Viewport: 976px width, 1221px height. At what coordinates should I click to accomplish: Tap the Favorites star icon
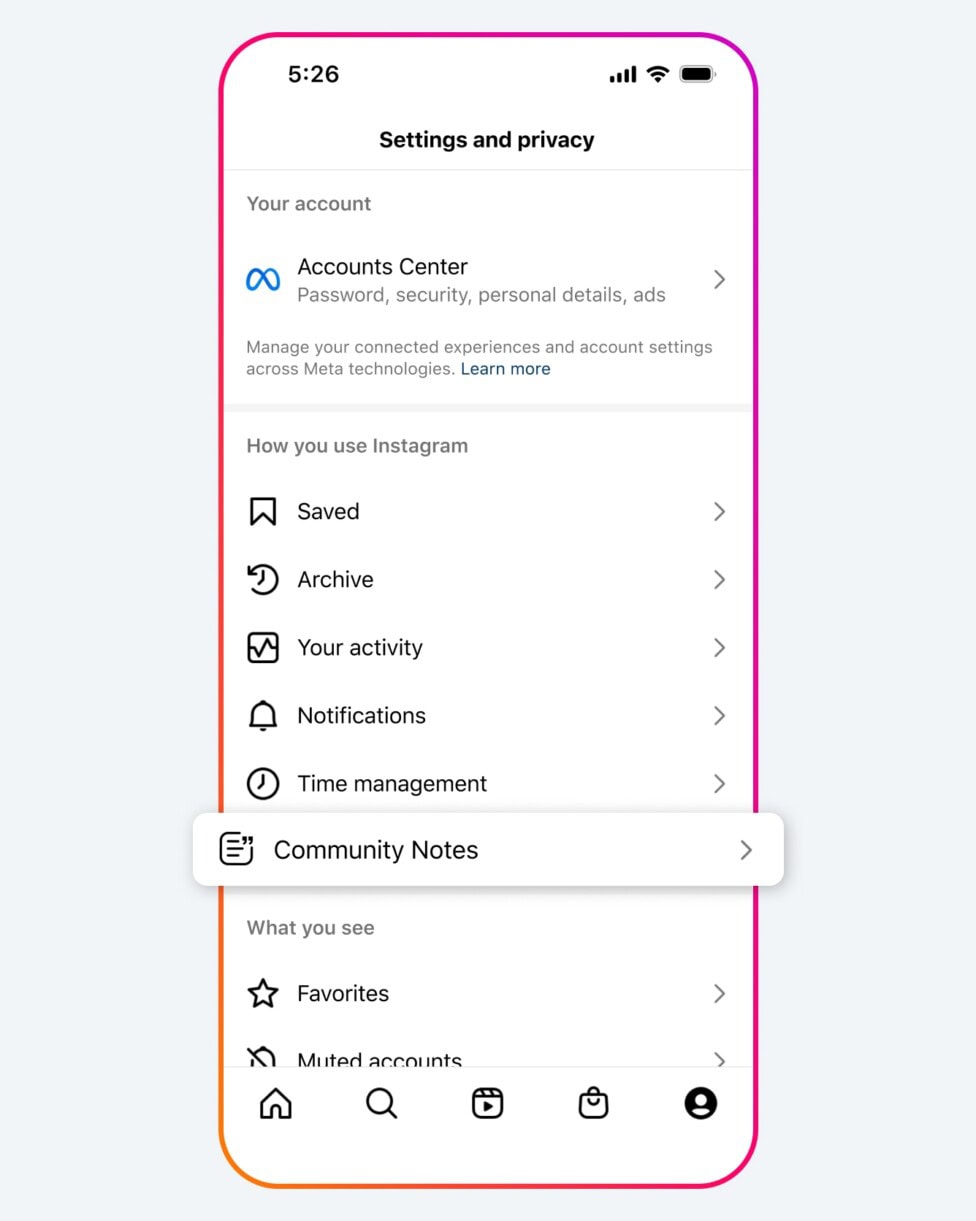tap(262, 994)
